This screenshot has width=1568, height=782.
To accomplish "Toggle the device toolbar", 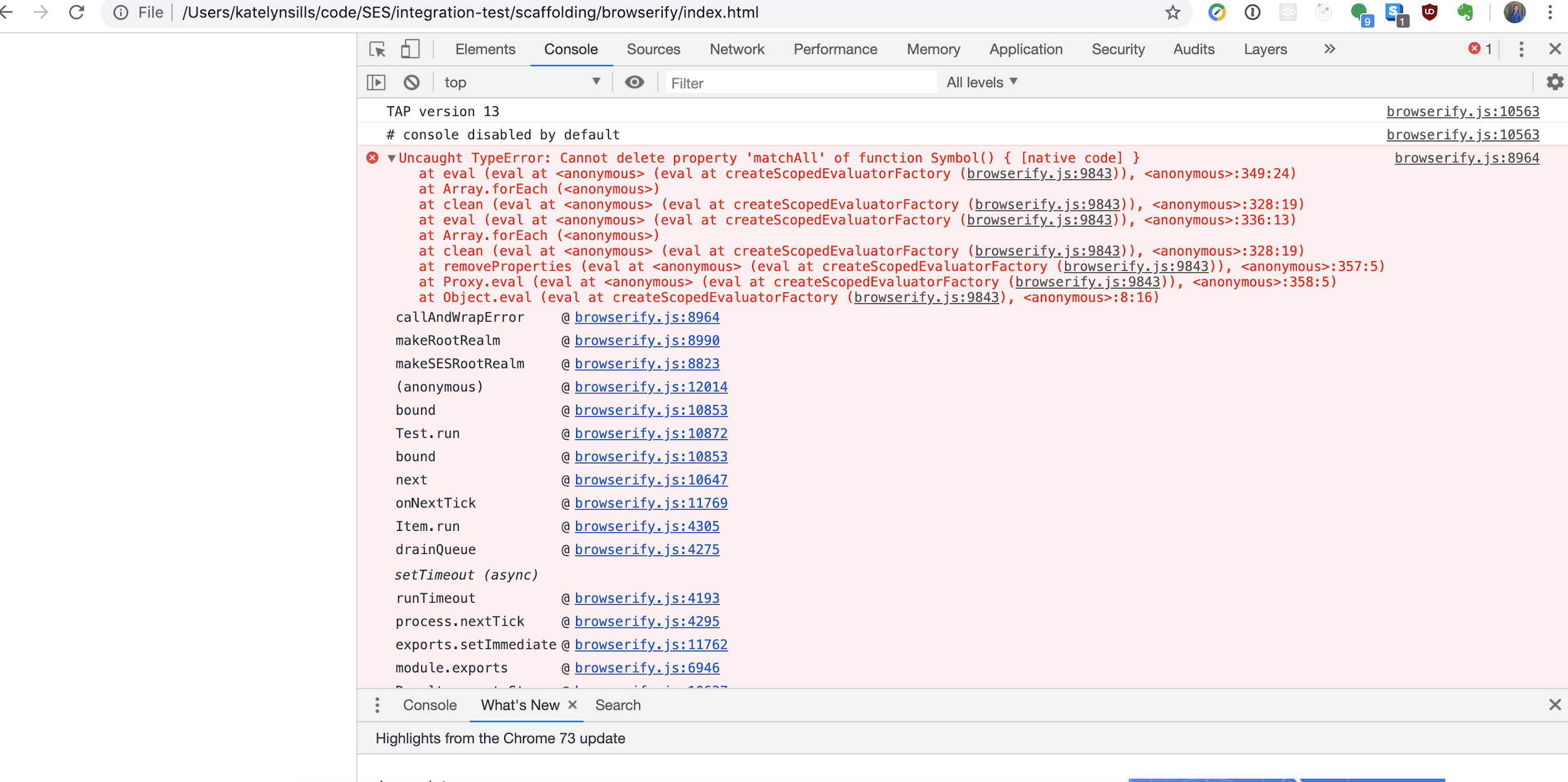I will (410, 49).
